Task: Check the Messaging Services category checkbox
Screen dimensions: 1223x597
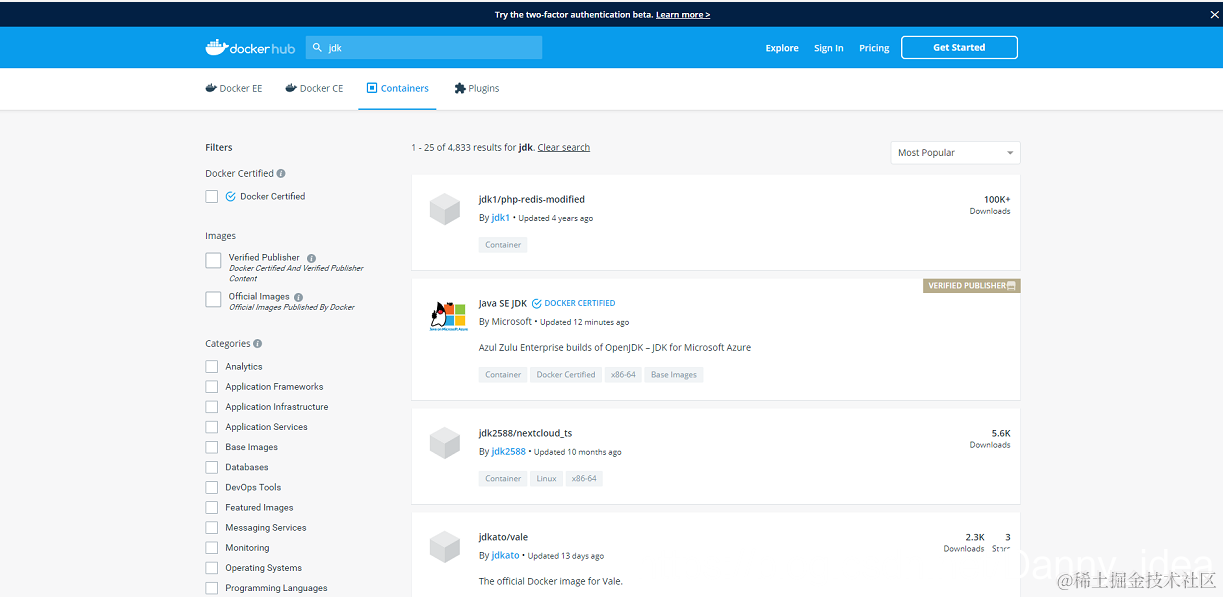Action: [212, 528]
